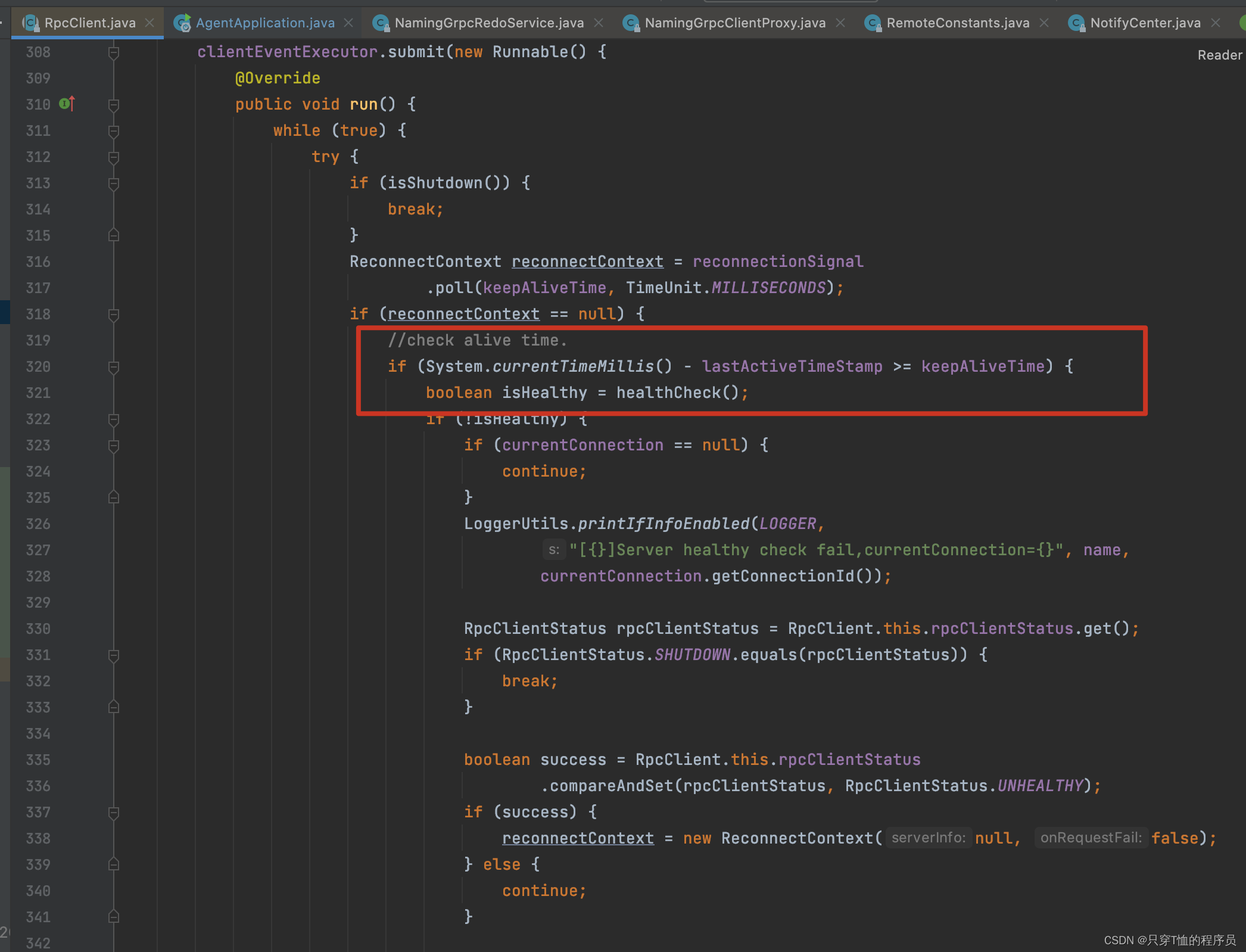Close the RemoteConstants.java tab

[x=1044, y=23]
